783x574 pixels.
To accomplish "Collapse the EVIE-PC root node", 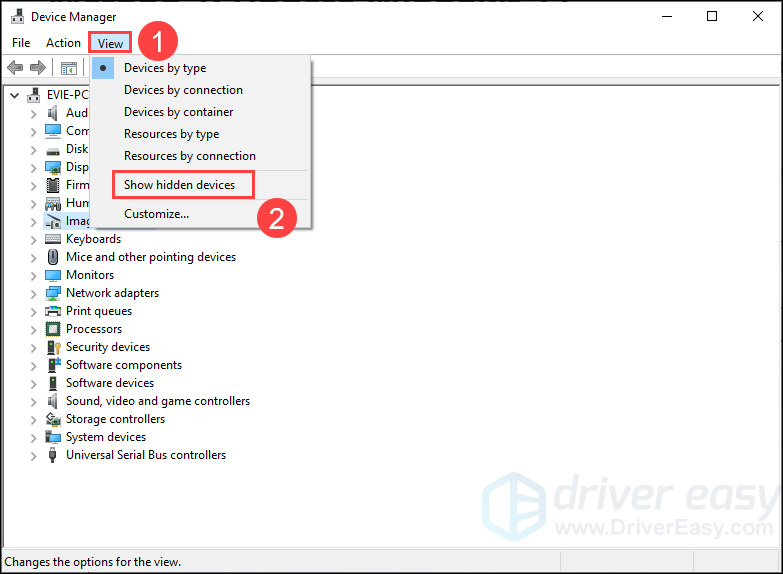I will [x=14, y=95].
